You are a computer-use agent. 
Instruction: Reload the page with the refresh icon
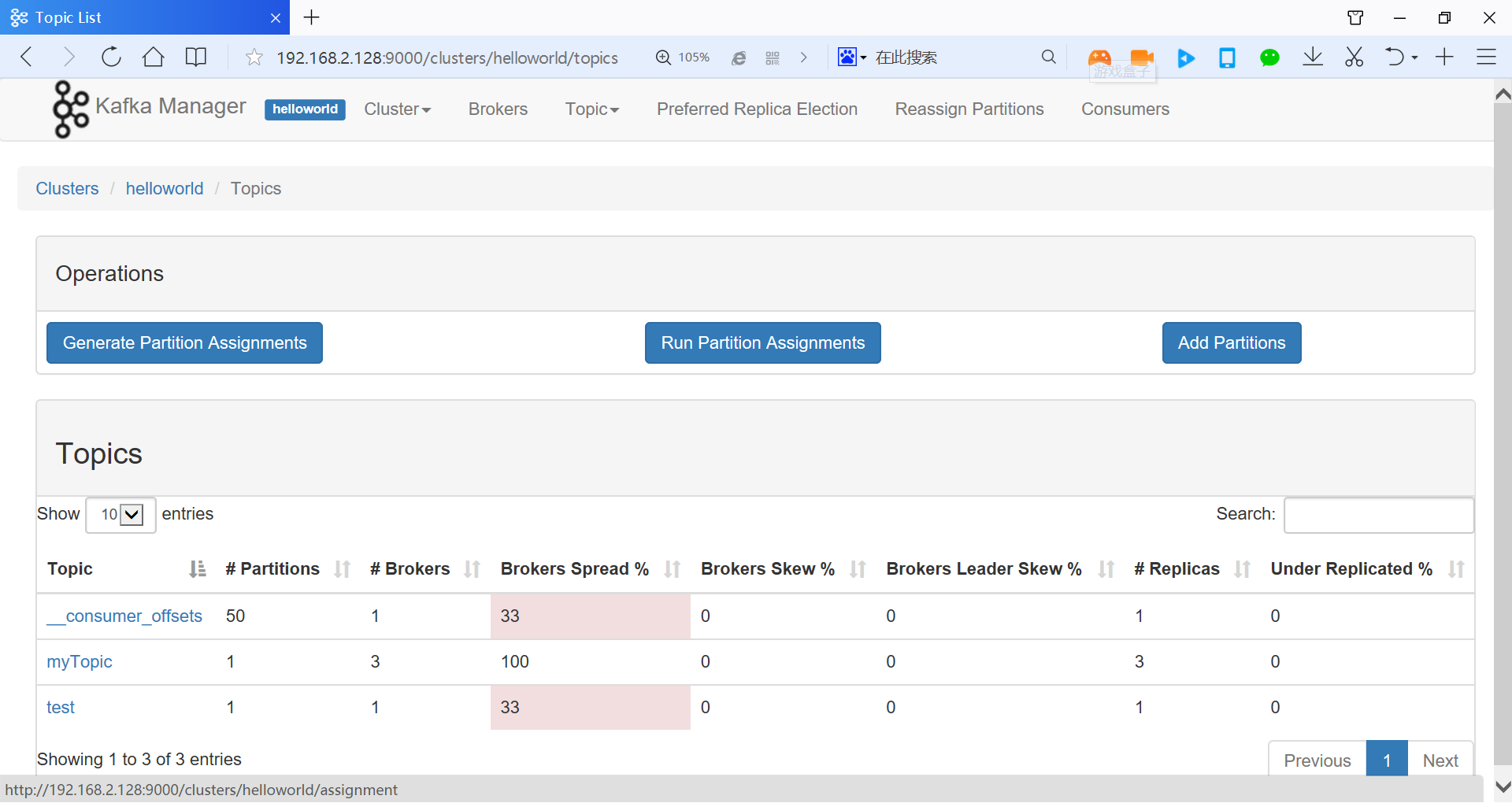pos(111,57)
